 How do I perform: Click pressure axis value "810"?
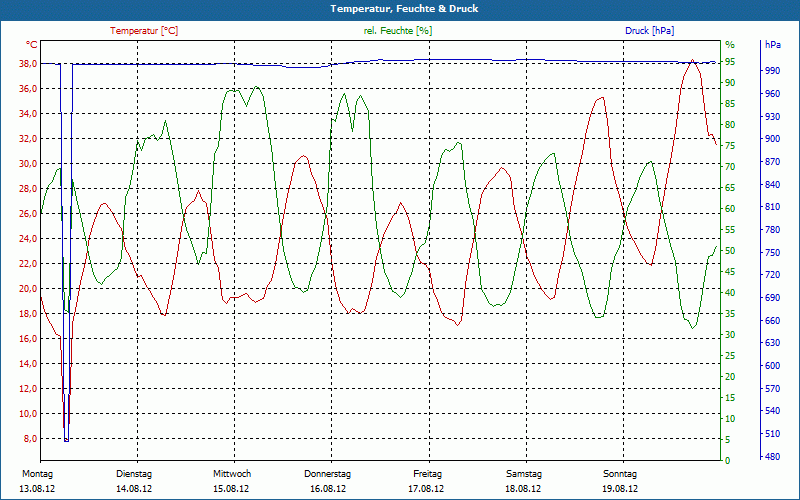pyautogui.click(x=772, y=207)
